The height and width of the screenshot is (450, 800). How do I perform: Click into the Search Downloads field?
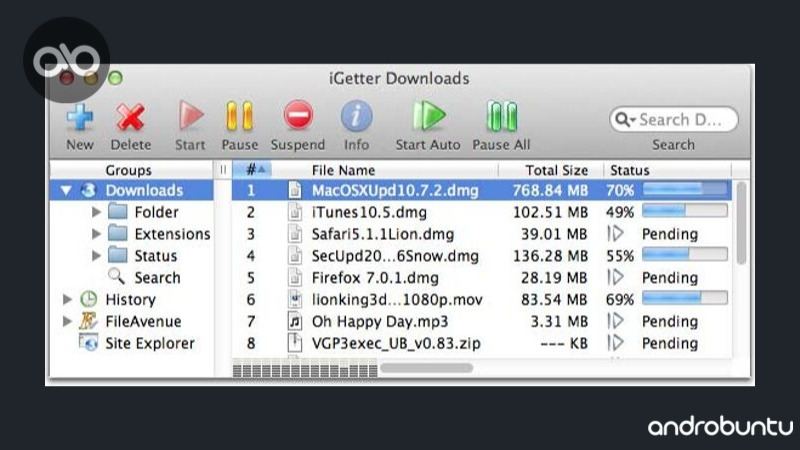click(x=673, y=120)
